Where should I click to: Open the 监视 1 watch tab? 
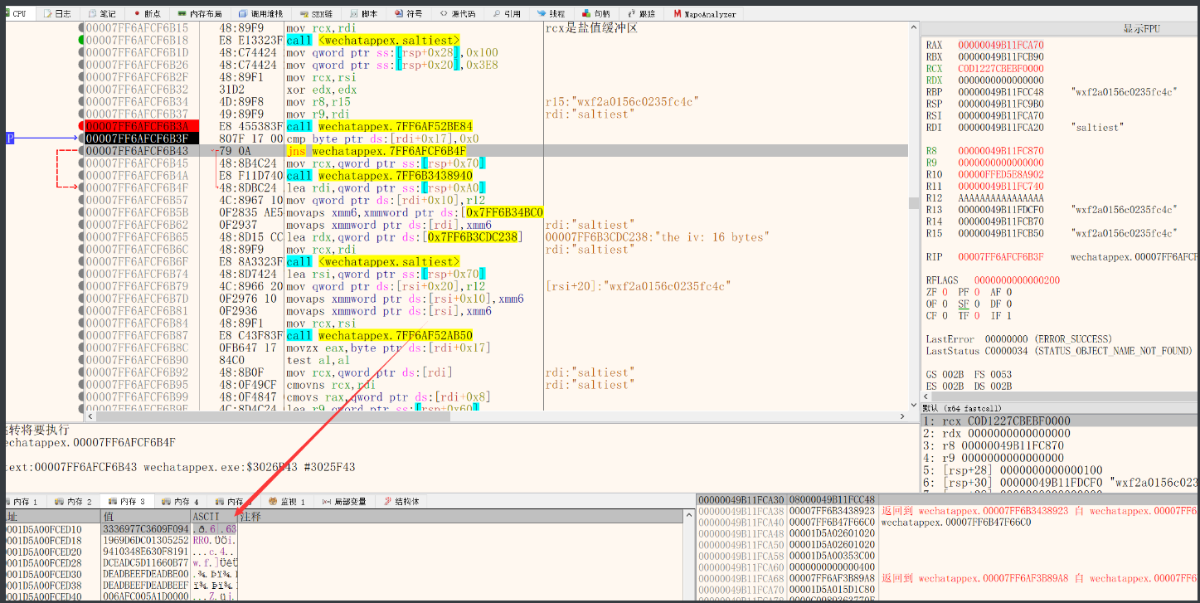click(290, 500)
